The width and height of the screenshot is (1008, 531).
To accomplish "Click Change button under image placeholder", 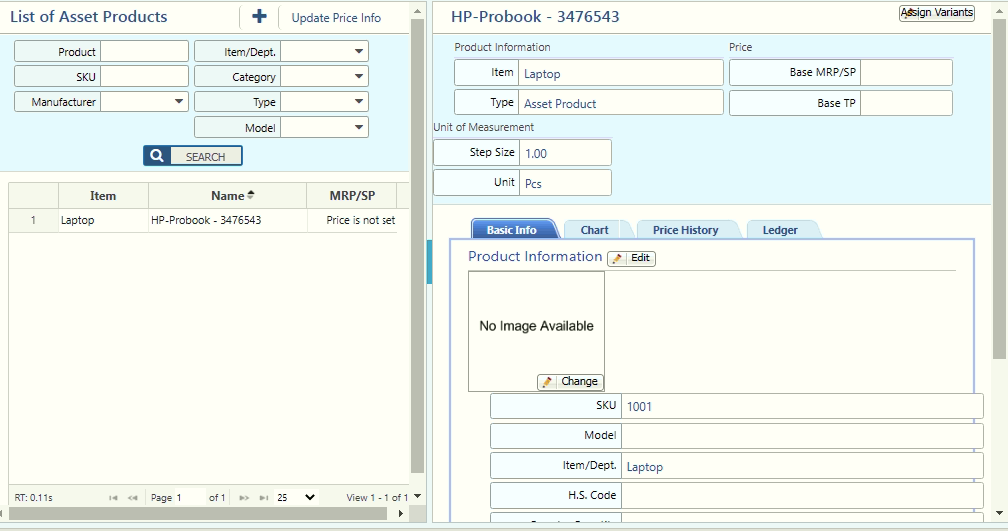I will [570, 382].
